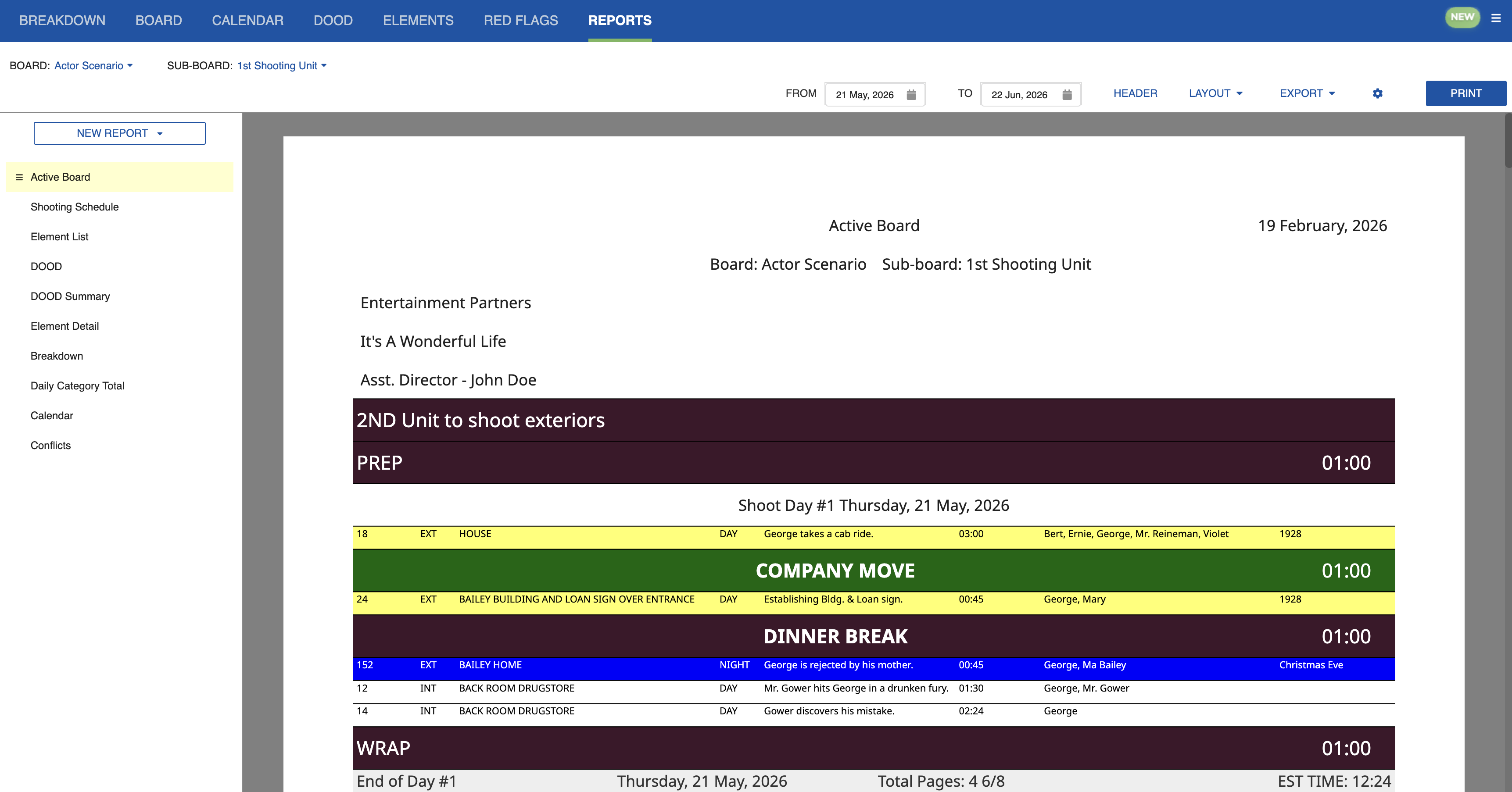1512x792 pixels.
Task: Click inside the FROM date field
Action: (866, 94)
